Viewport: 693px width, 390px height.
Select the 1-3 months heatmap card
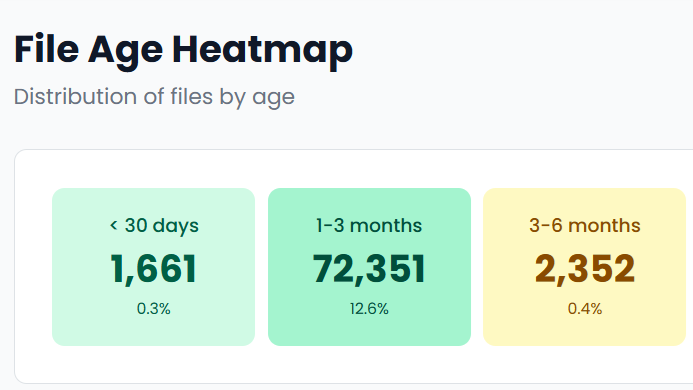[x=369, y=267]
